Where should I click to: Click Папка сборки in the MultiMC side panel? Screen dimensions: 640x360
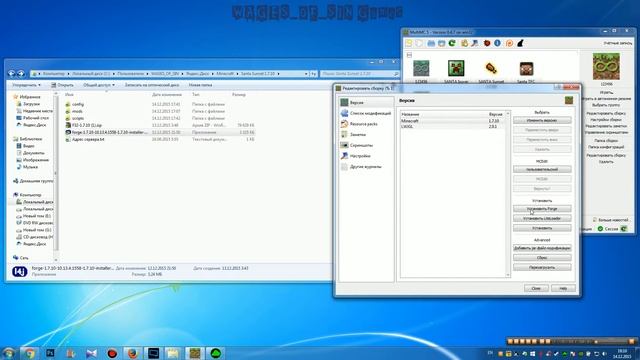coord(606,140)
